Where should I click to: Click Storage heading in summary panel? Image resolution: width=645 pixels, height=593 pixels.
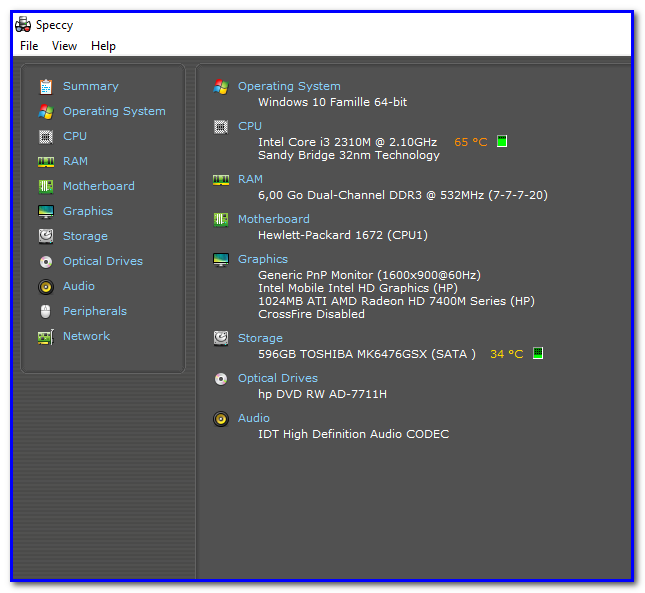pyautogui.click(x=260, y=338)
